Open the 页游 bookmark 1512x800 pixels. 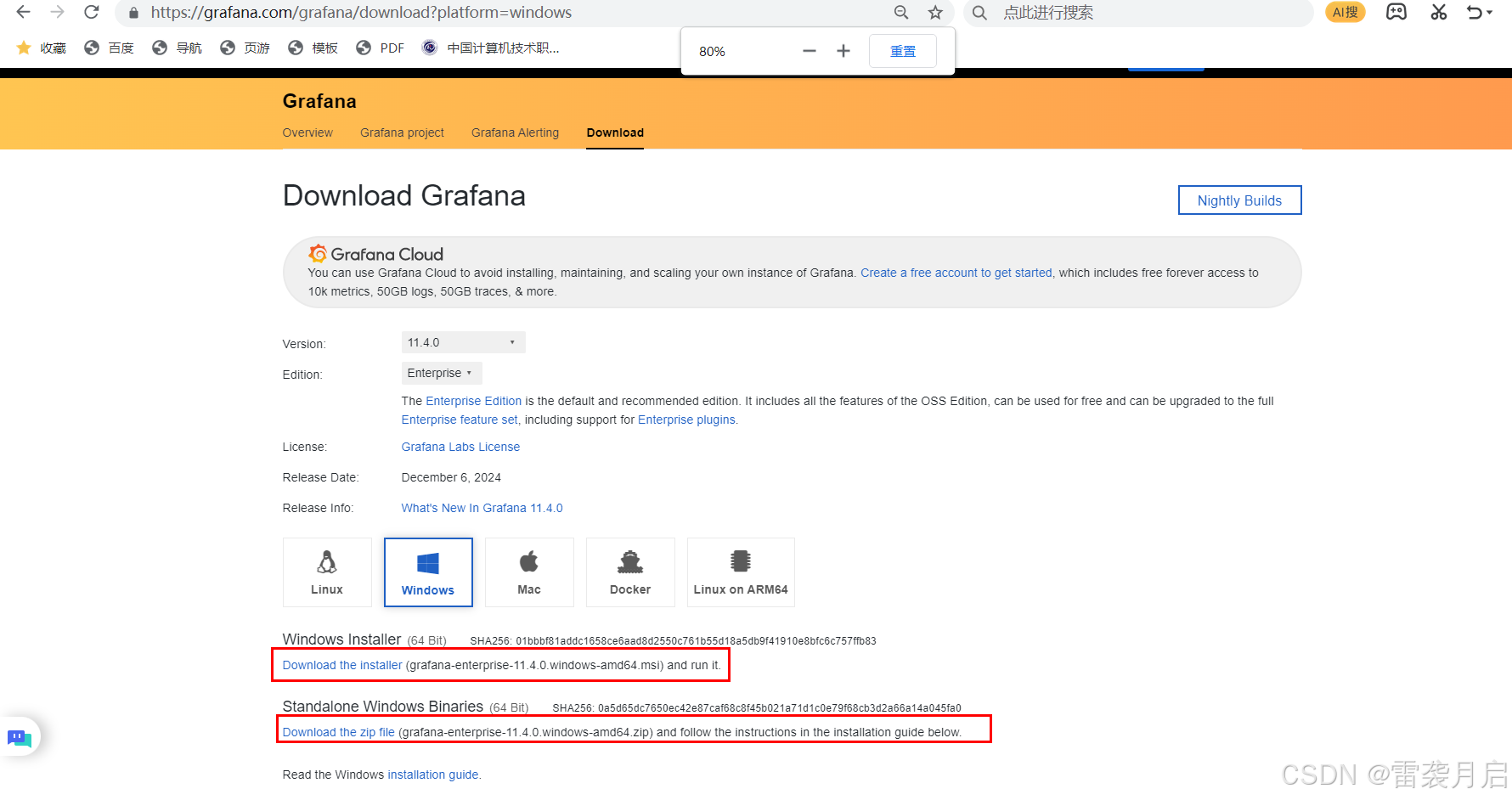245,48
